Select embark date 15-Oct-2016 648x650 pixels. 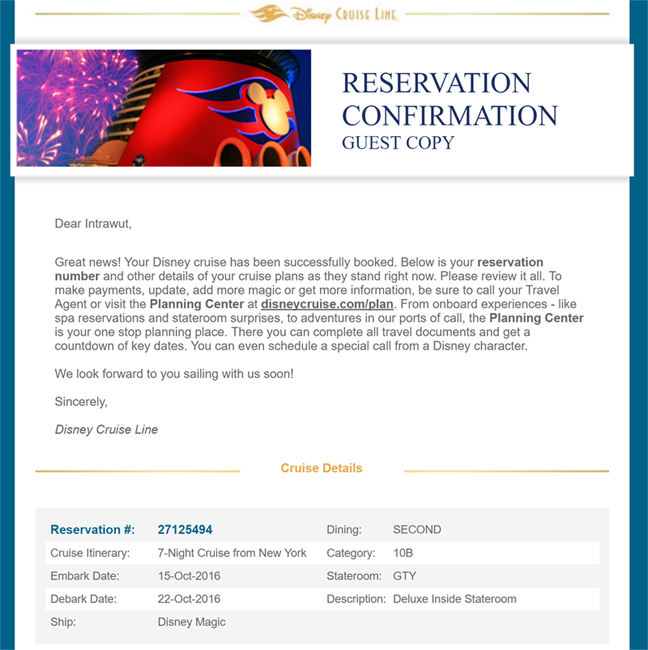tap(189, 576)
